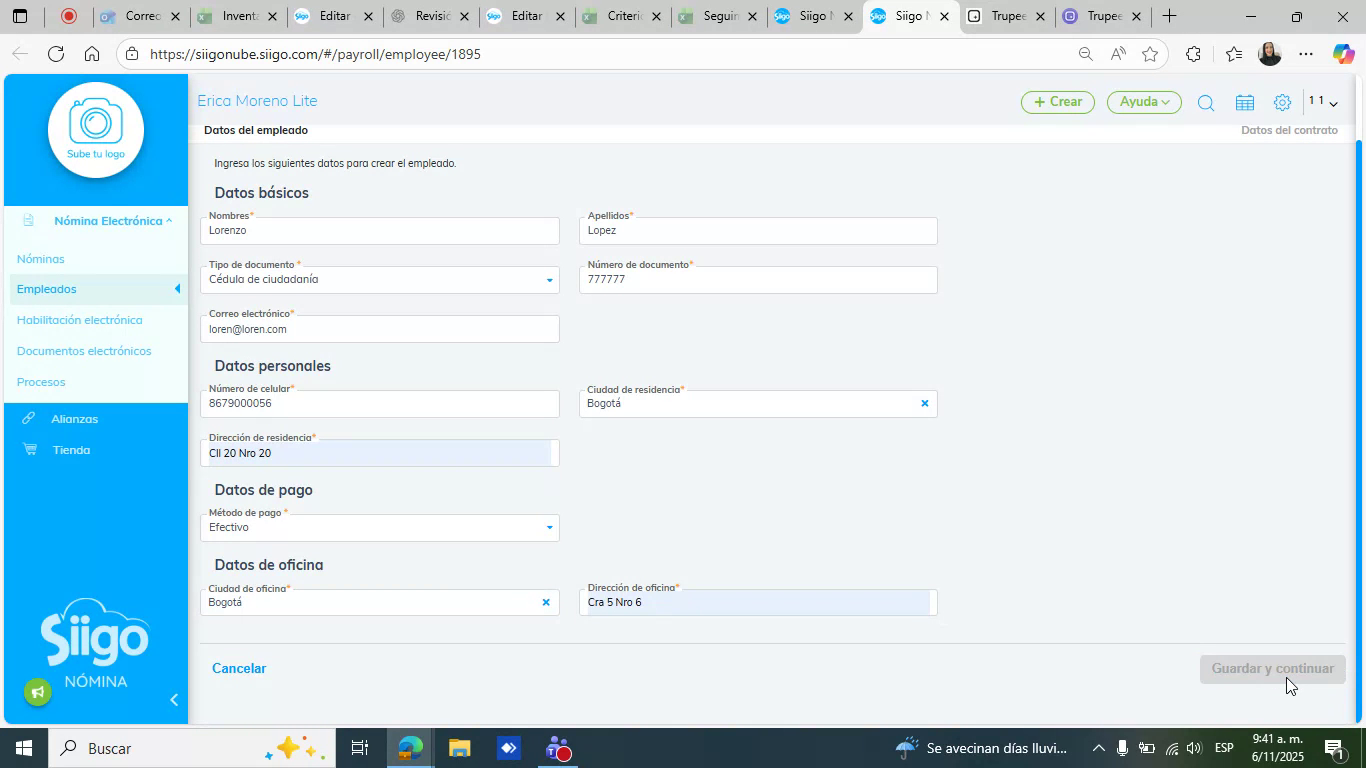Expand Tipo de documento dropdown

point(549,280)
